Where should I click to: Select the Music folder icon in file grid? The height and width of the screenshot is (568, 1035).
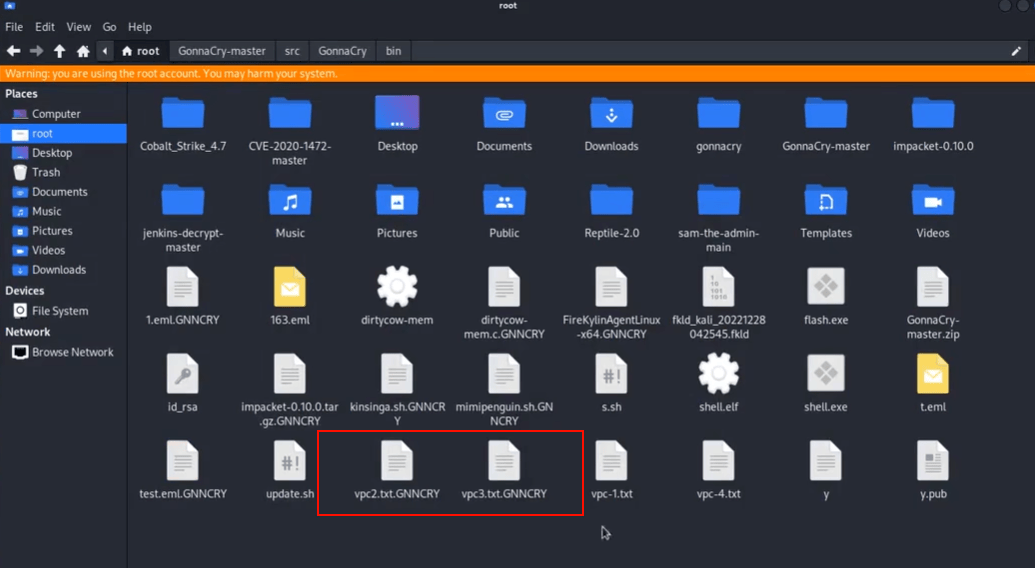[290, 200]
